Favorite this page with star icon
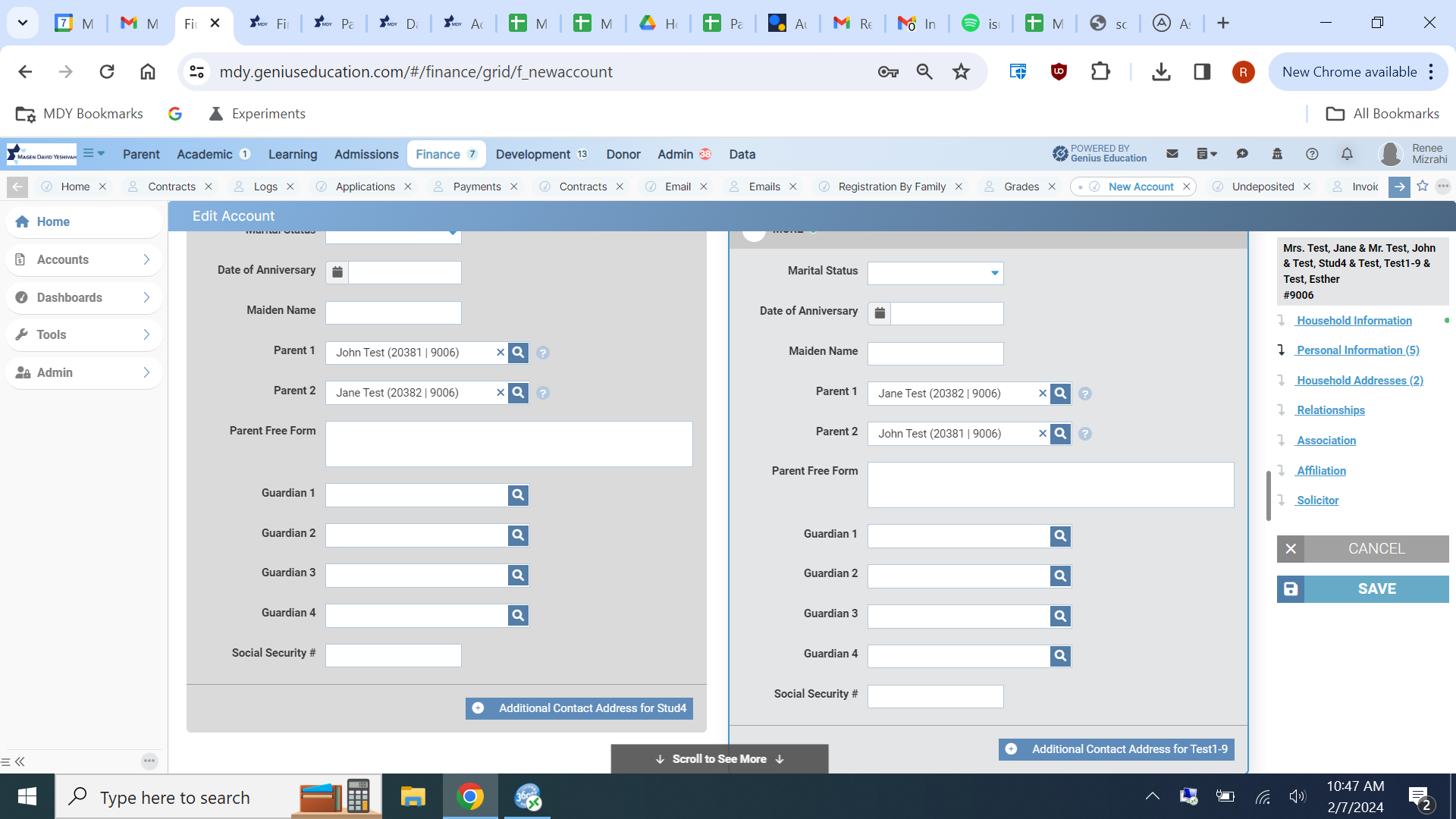The image size is (1456, 819). tap(1423, 187)
